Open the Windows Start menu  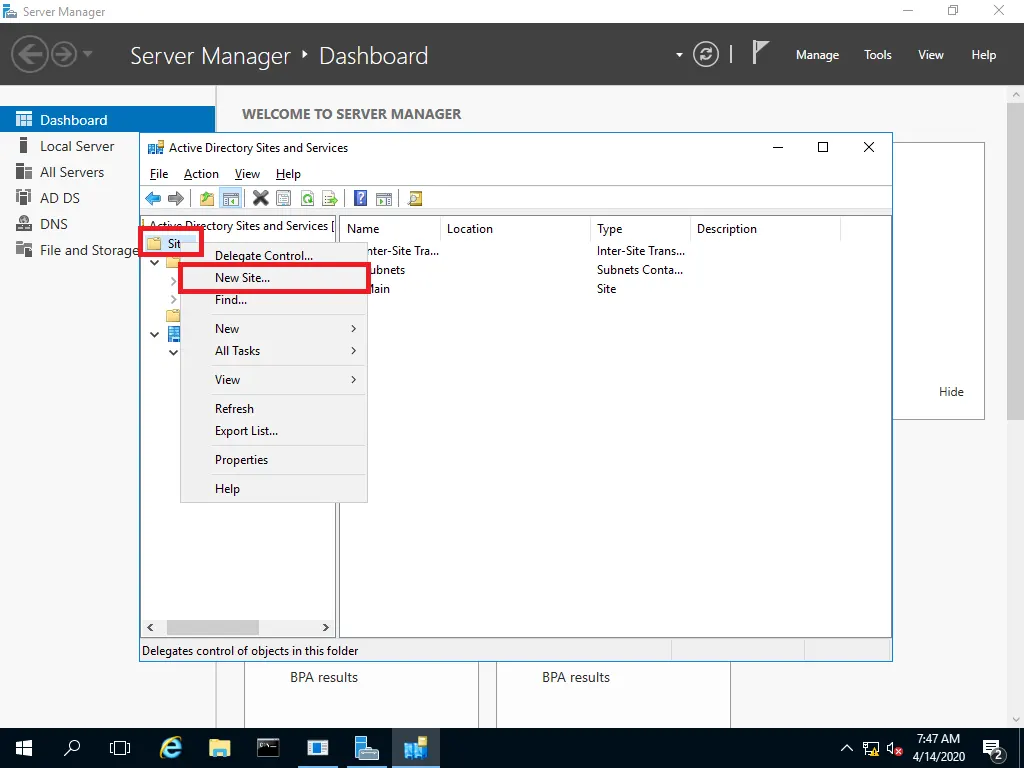click(24, 748)
